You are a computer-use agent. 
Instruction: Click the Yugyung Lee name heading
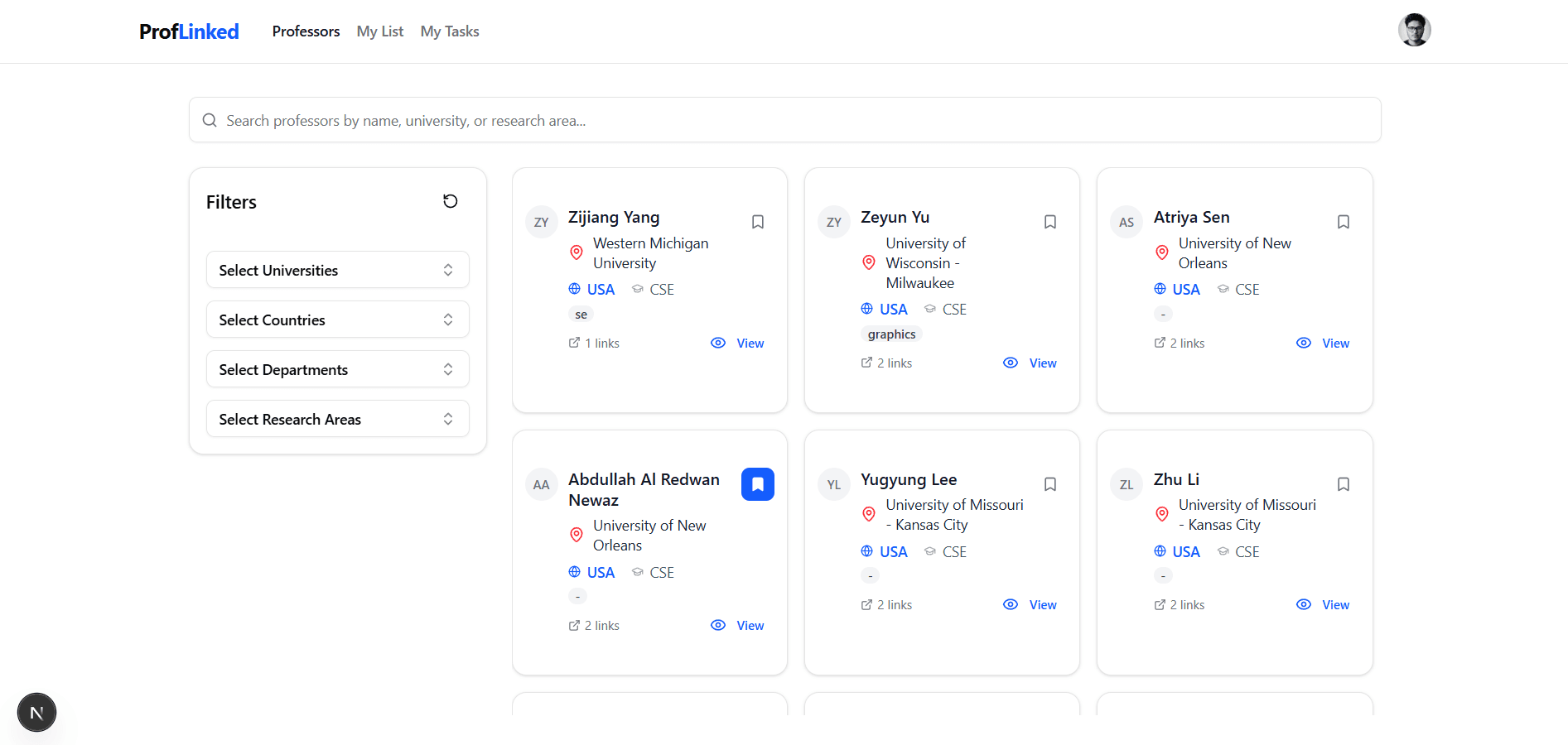tap(909, 479)
